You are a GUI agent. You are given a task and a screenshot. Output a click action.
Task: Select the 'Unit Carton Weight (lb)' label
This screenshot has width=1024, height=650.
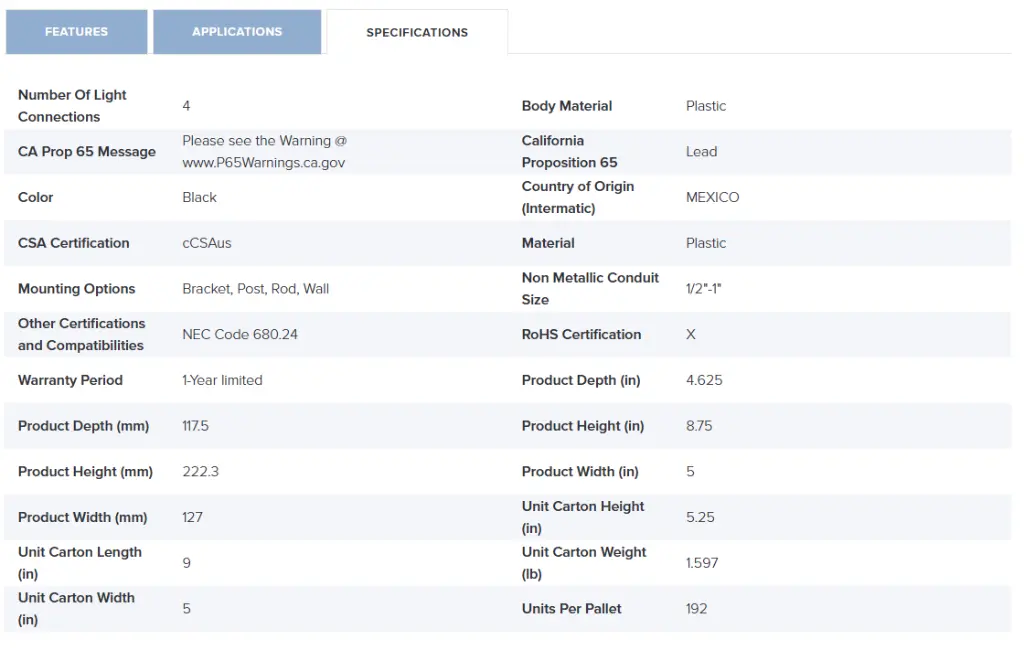(x=584, y=563)
